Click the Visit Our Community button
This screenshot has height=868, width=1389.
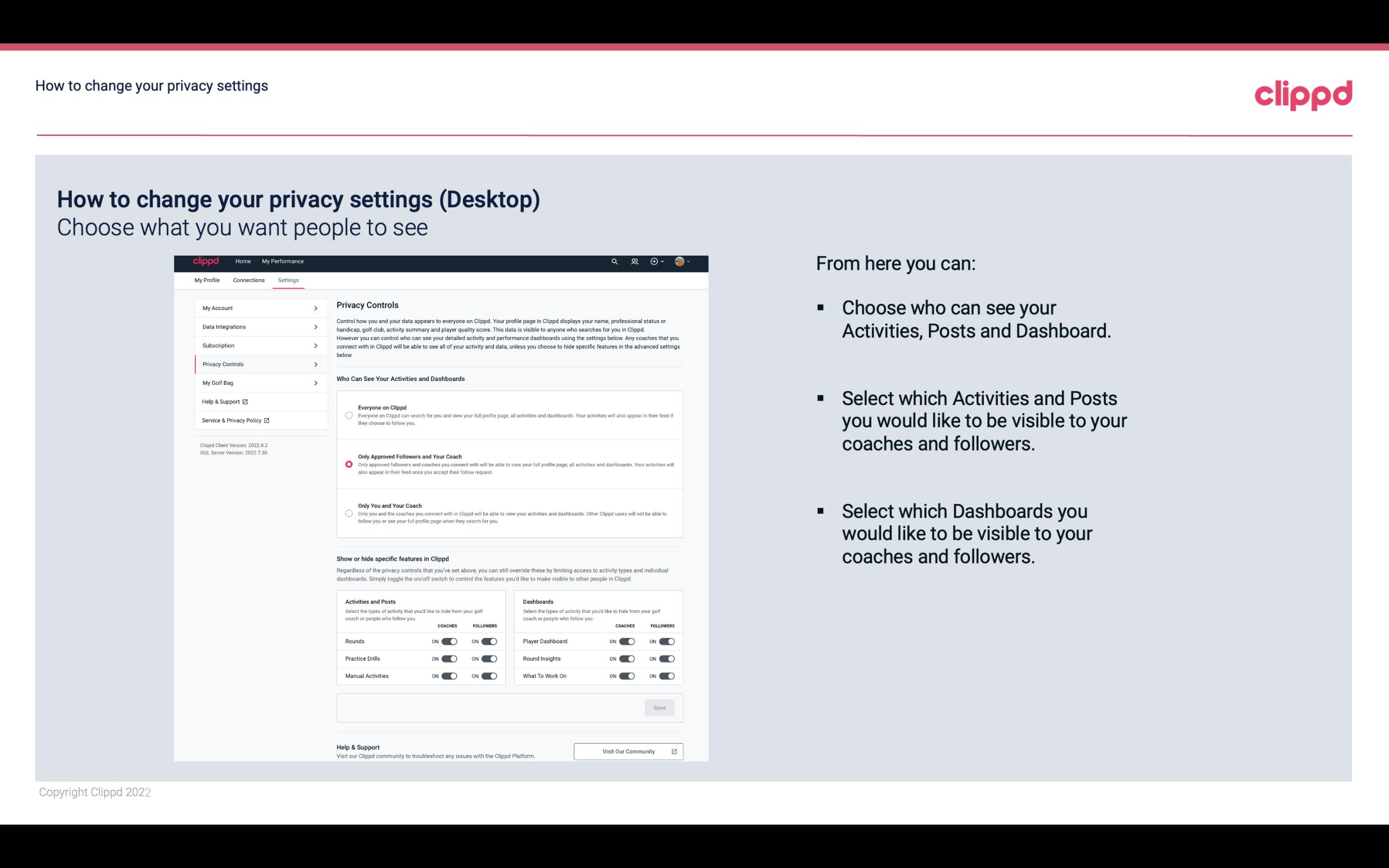627,751
